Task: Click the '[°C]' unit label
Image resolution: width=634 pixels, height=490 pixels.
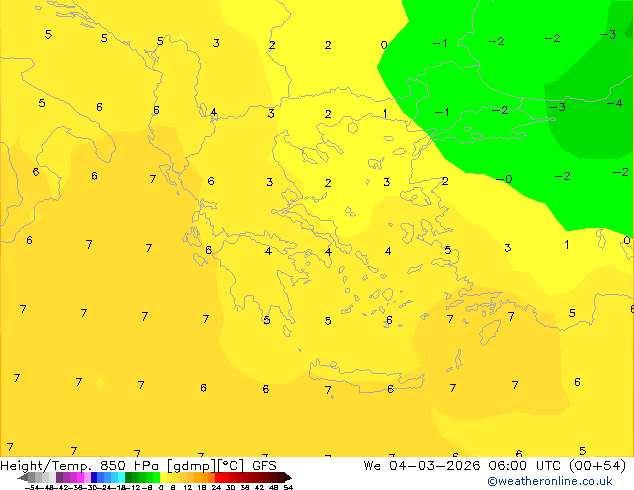Action: pos(231,466)
